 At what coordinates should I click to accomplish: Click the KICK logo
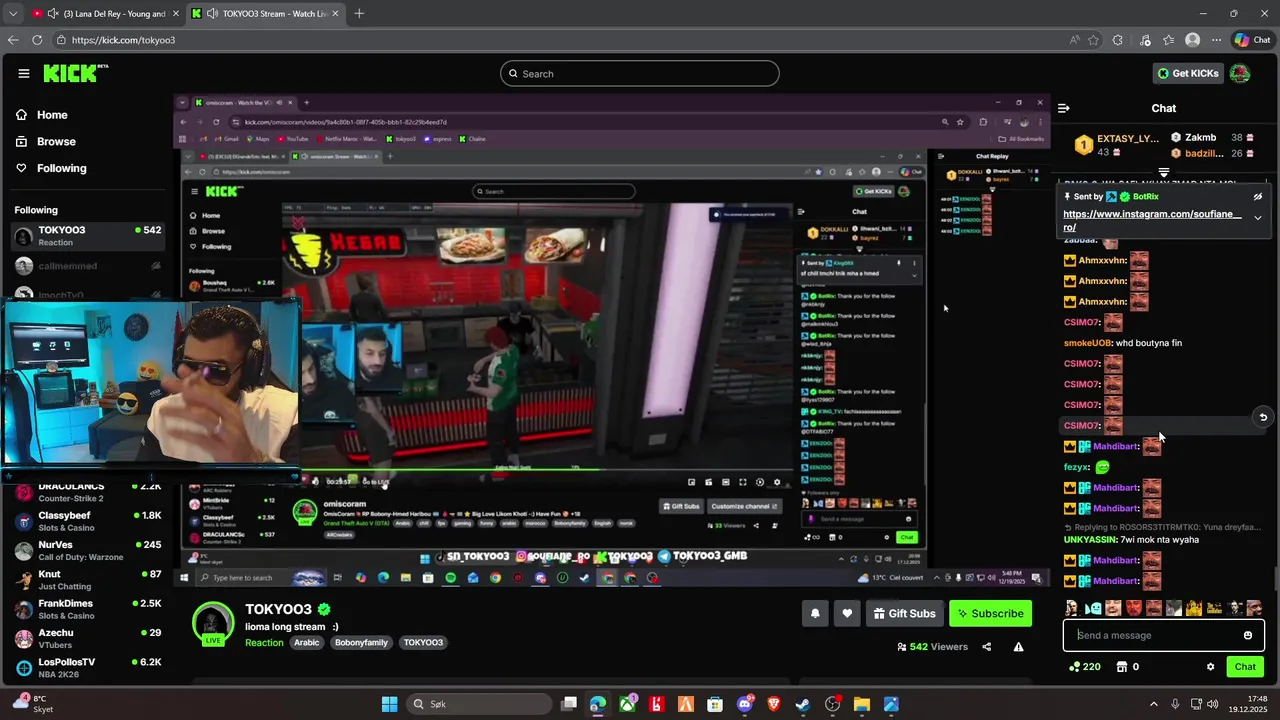click(76, 73)
